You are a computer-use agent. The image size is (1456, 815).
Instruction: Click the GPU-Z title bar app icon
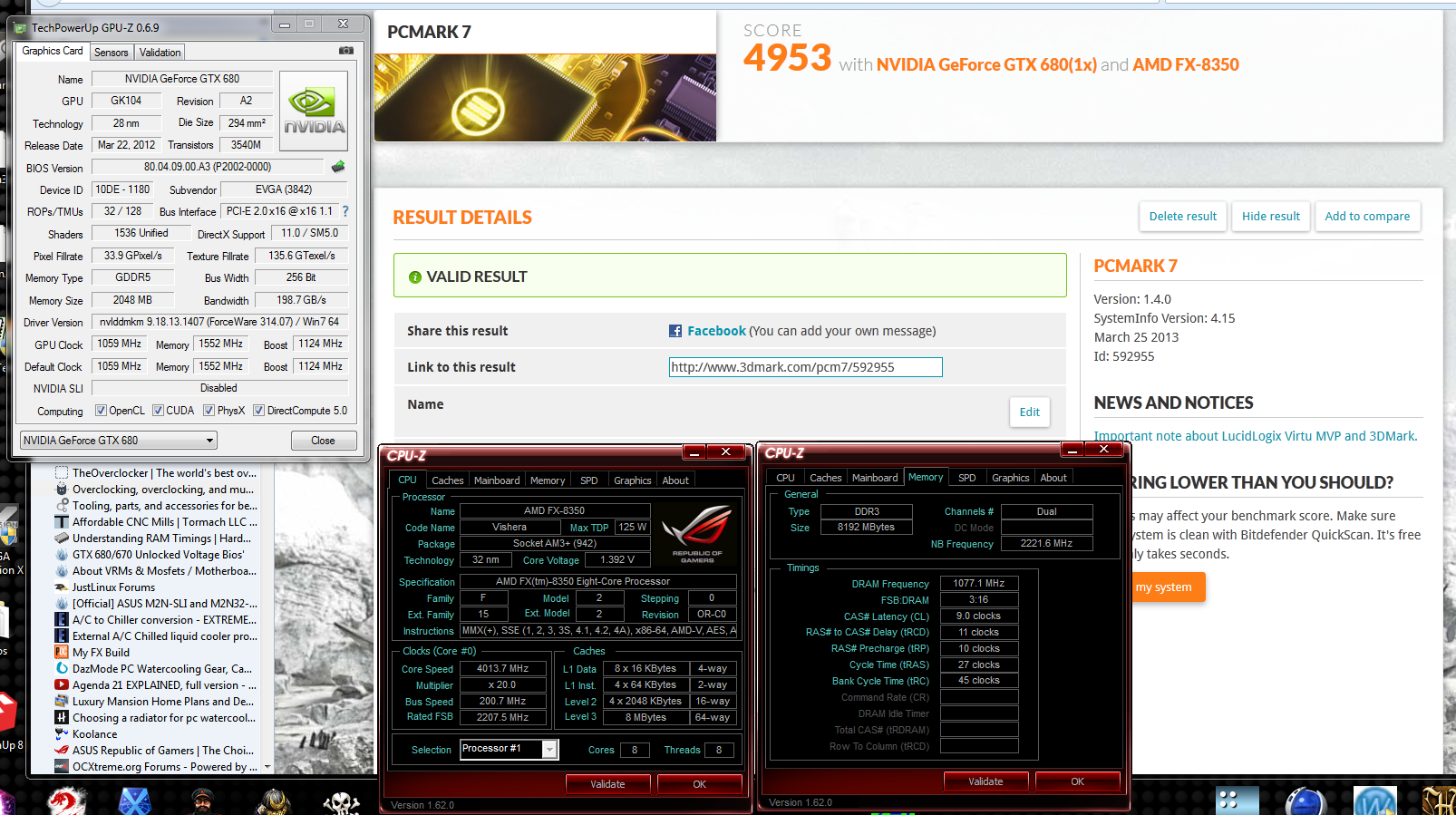coord(20,28)
